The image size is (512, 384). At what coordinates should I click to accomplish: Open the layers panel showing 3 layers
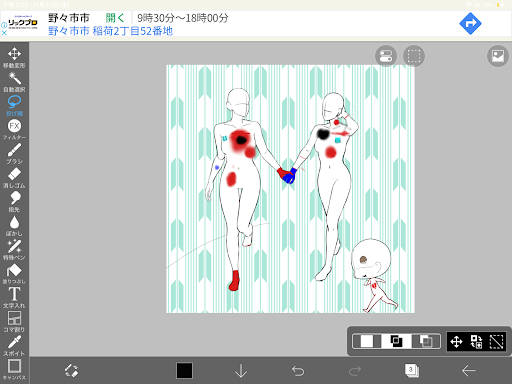click(x=412, y=370)
